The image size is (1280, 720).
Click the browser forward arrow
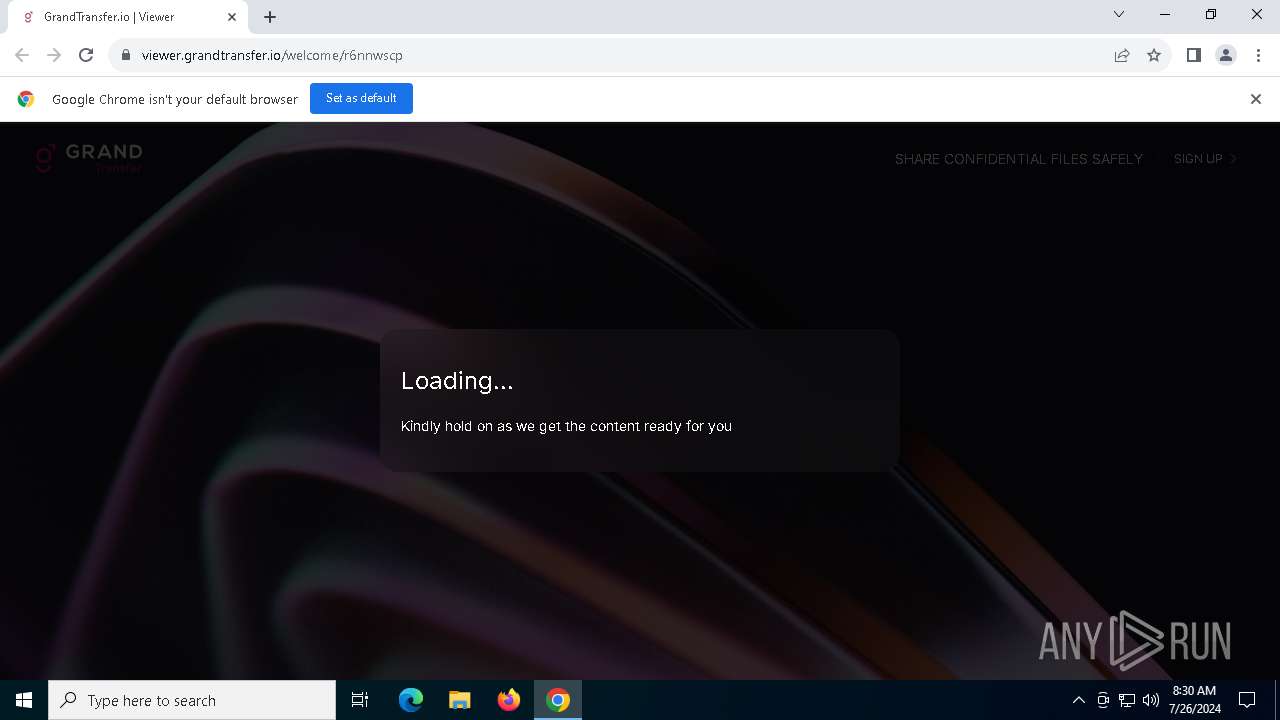point(54,55)
